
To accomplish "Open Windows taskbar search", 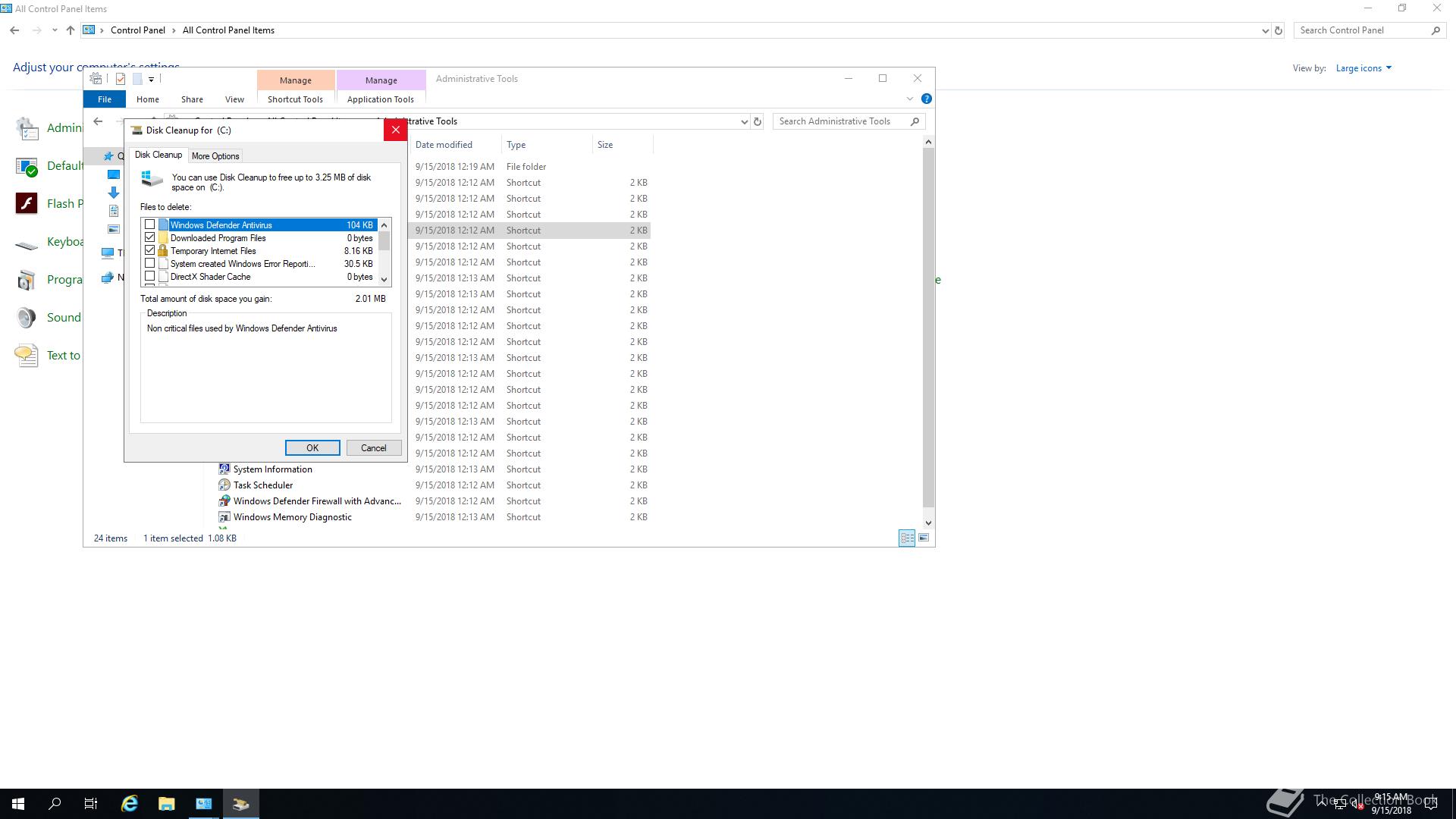I will [x=55, y=804].
